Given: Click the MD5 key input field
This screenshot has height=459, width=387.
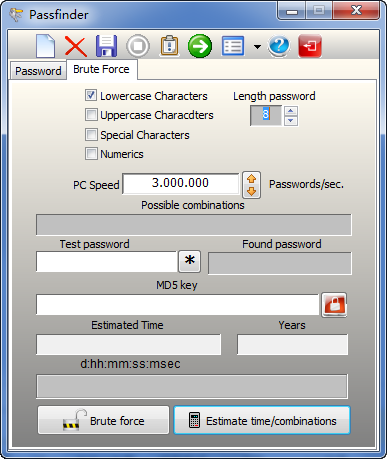Looking at the screenshot, I should point(177,304).
